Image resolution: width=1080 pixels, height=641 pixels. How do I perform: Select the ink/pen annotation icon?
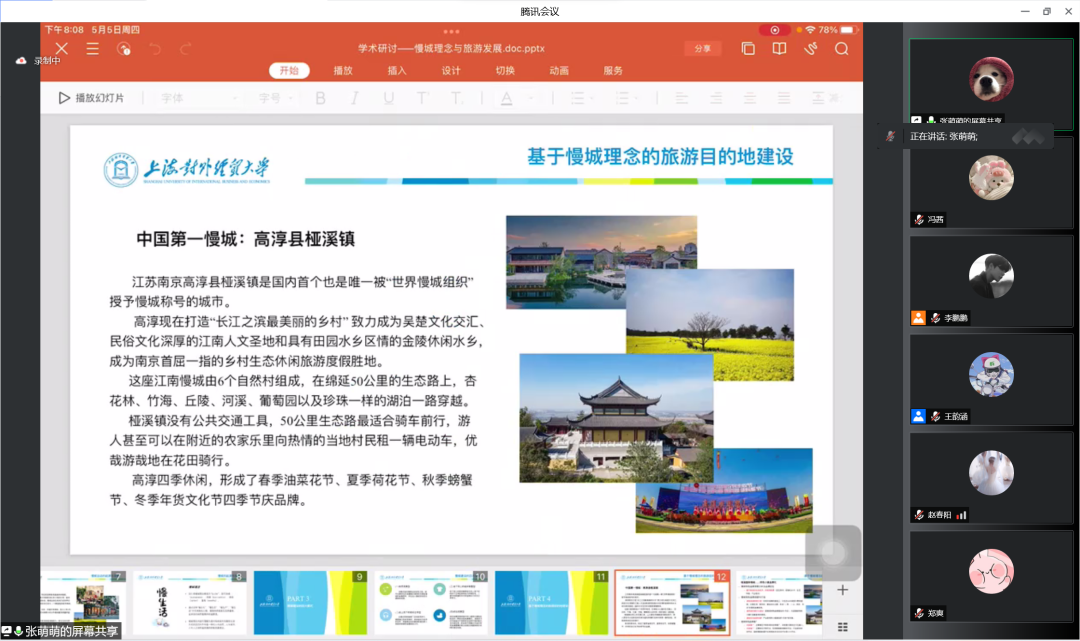(811, 47)
